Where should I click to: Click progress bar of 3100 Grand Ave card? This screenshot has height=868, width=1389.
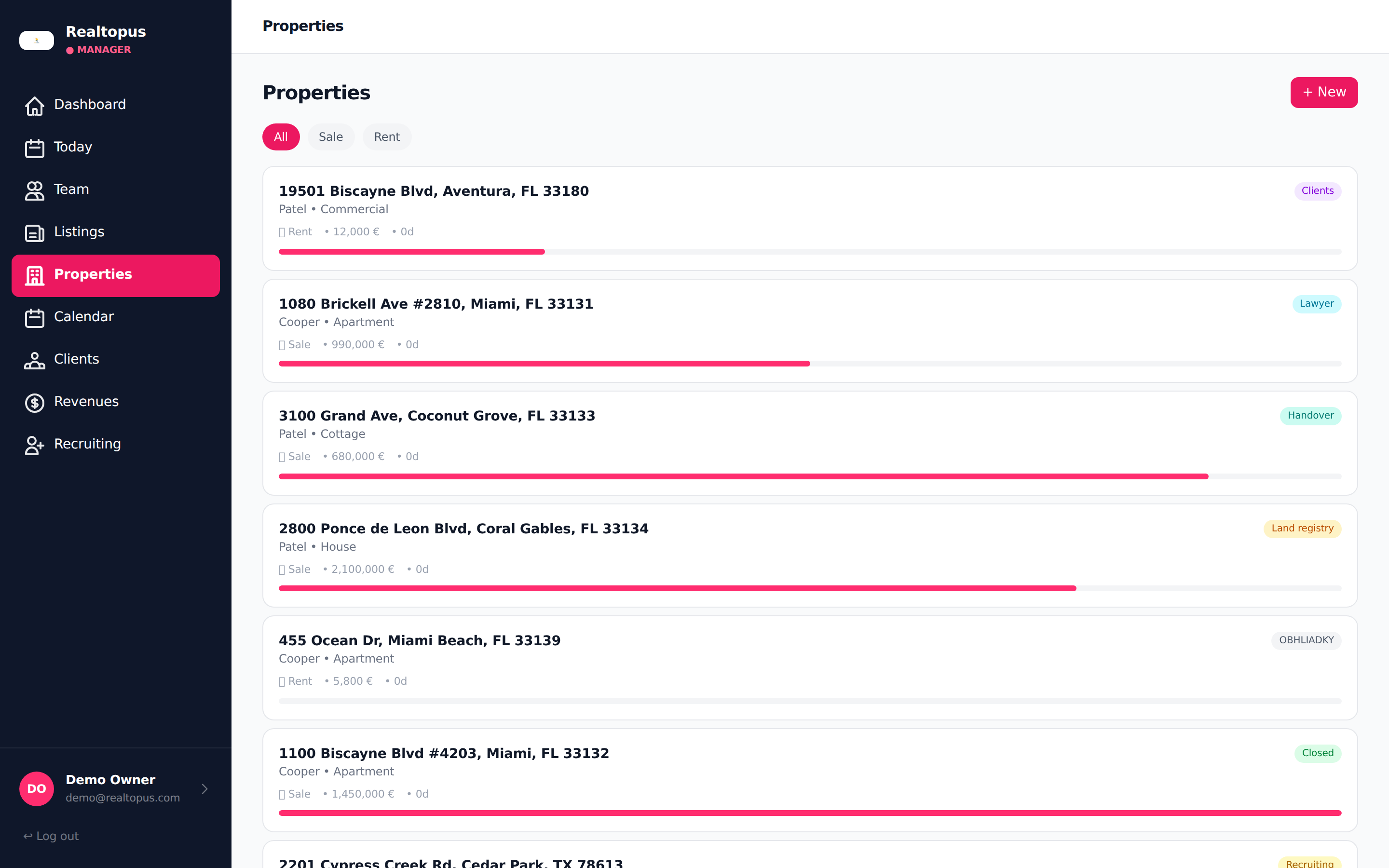(810, 476)
